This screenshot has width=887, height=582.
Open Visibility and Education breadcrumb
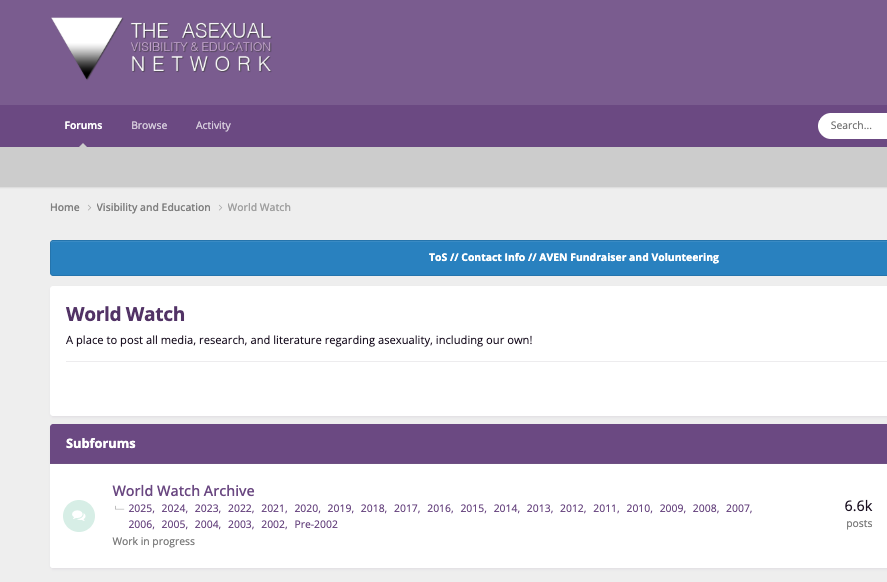153,207
